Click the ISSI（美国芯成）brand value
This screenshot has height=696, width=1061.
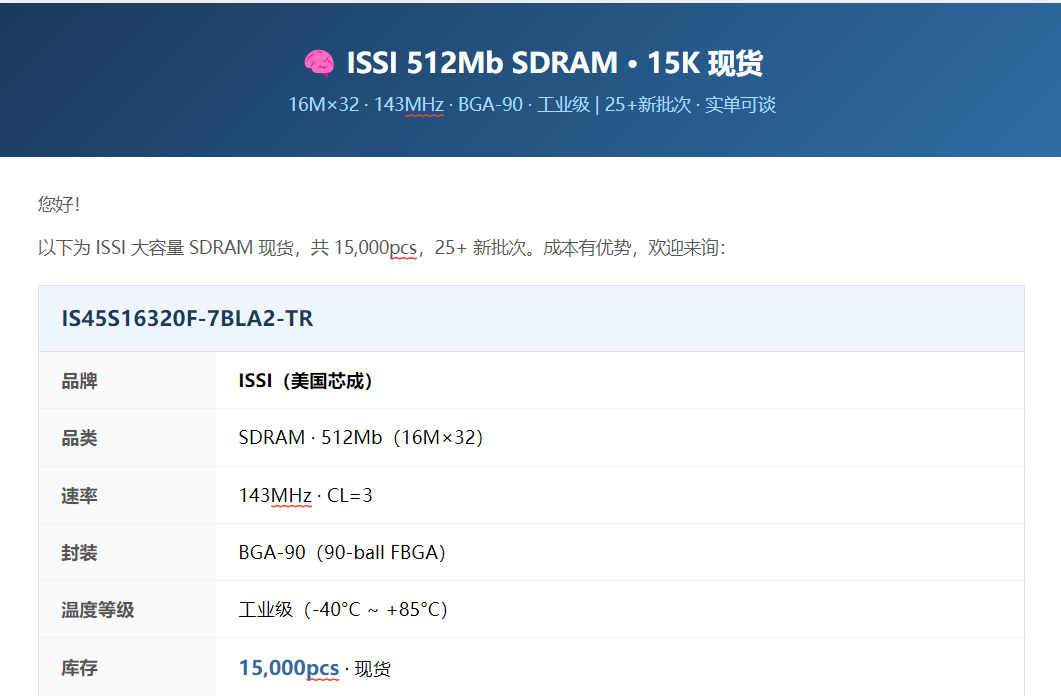click(x=306, y=381)
